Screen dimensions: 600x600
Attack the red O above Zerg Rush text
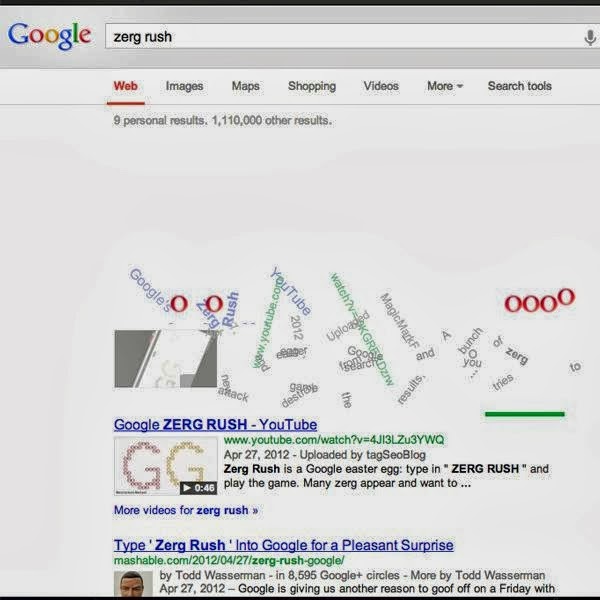point(214,304)
